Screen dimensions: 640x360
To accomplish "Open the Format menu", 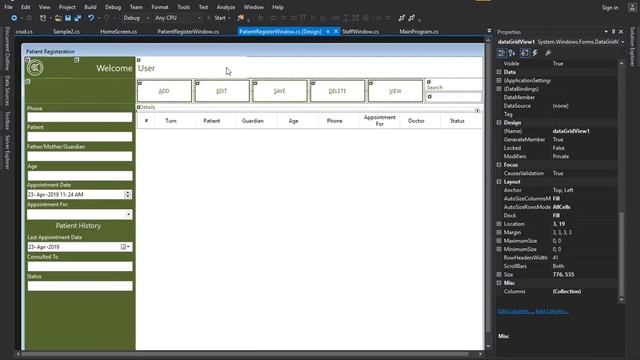I will tap(160, 7).
